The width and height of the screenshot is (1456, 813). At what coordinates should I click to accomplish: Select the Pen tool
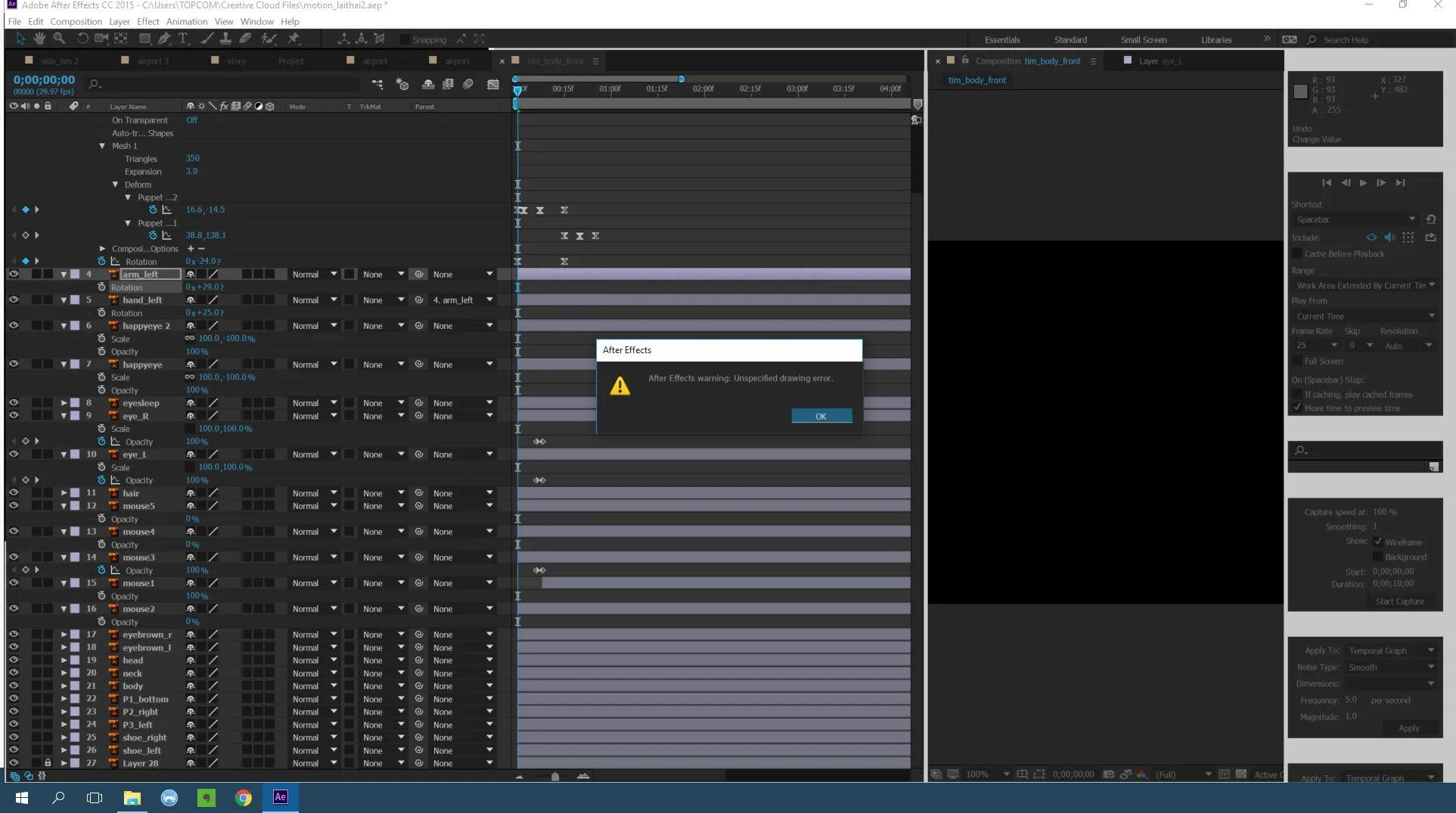click(x=165, y=39)
